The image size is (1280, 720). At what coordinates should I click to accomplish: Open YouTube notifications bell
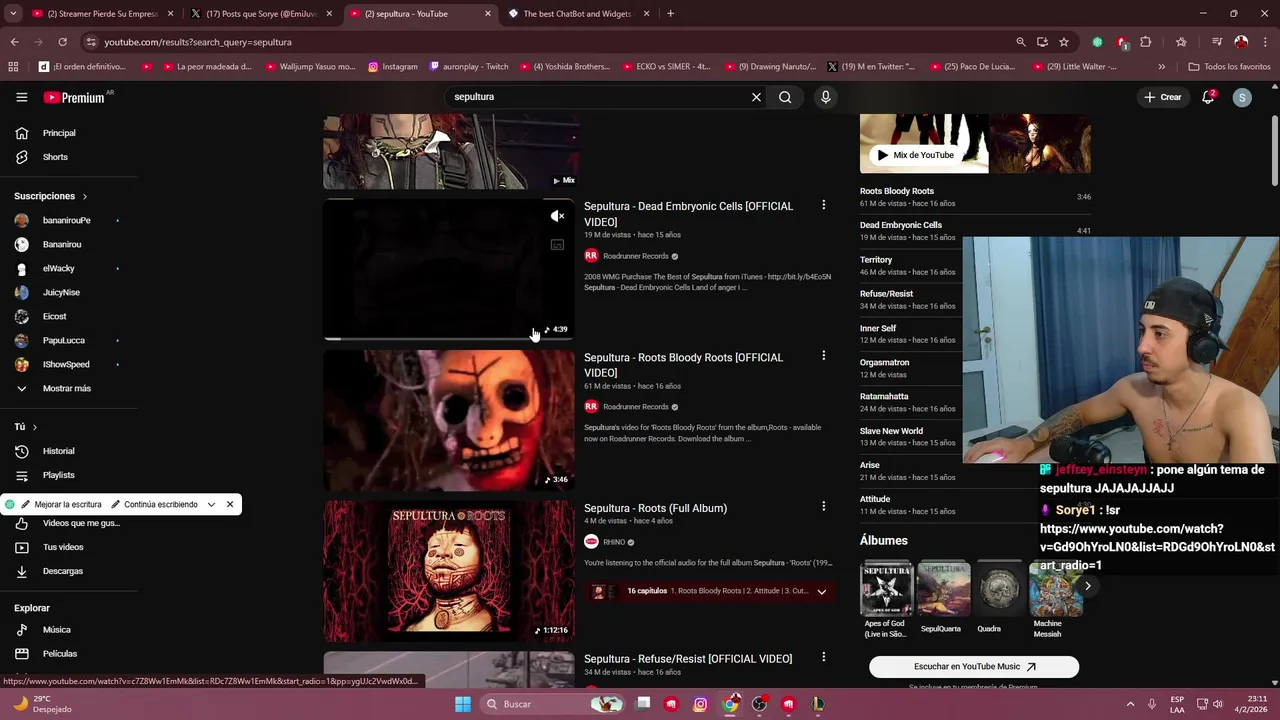(x=1208, y=97)
